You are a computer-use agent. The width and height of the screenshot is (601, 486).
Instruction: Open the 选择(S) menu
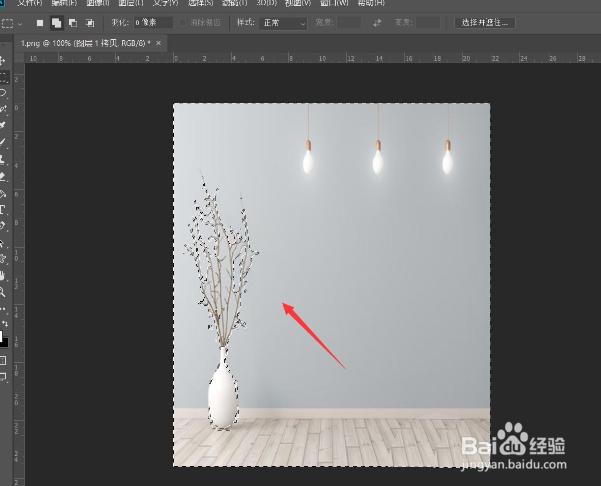pyautogui.click(x=200, y=3)
